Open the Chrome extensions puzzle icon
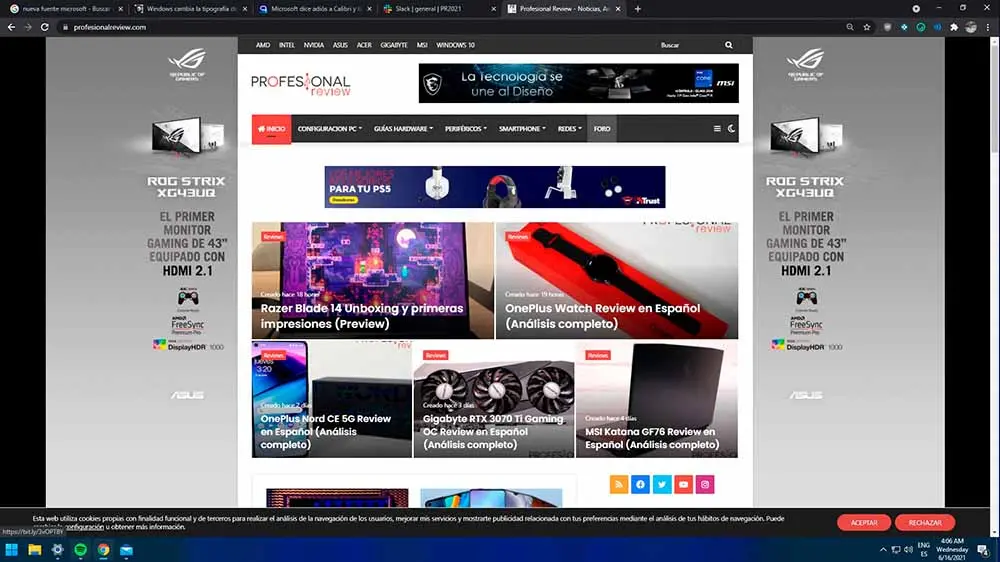1000x562 pixels. pos(954,27)
